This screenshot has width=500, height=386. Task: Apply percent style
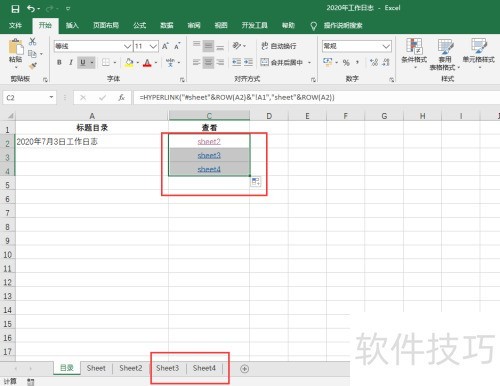(x=346, y=62)
